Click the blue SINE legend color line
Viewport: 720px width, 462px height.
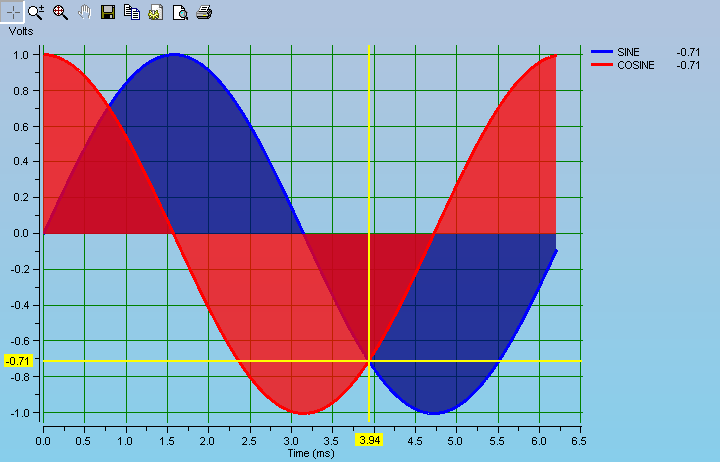[x=602, y=51]
